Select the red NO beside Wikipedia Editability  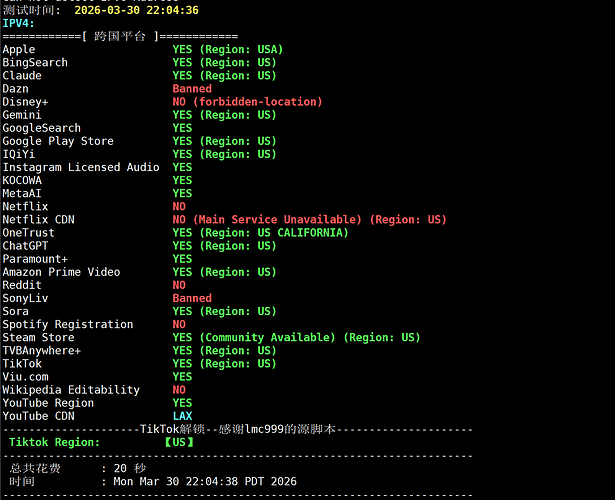(x=179, y=390)
